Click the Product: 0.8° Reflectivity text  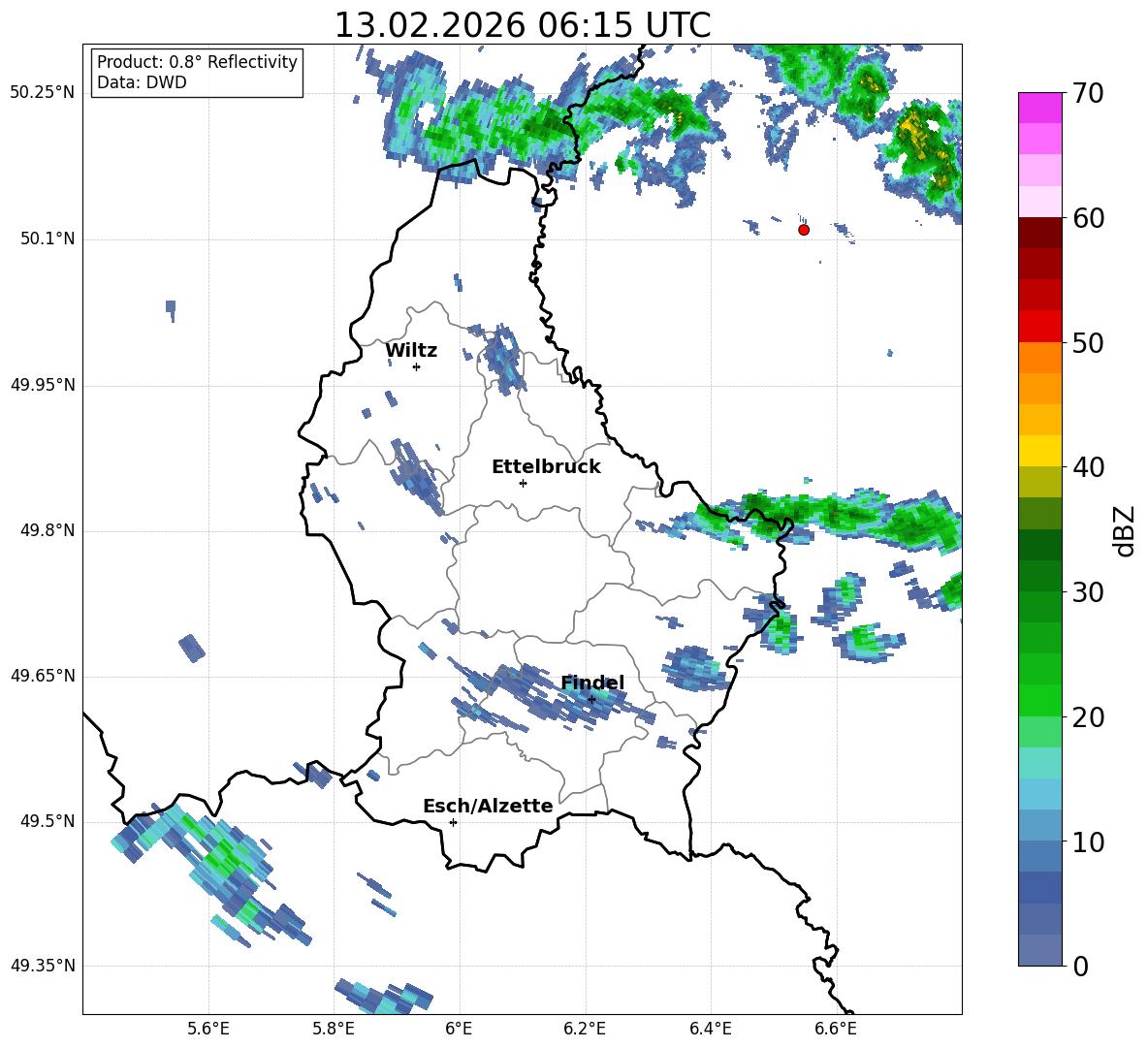click(x=197, y=62)
